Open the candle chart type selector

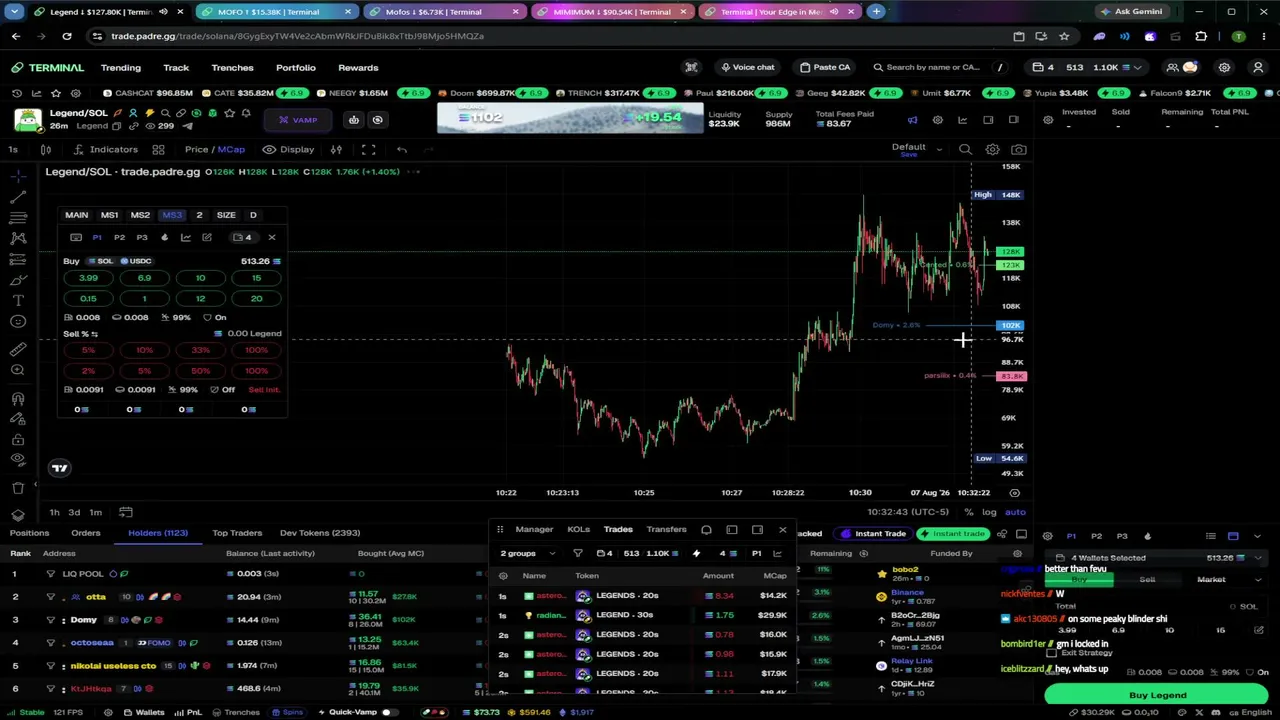point(45,149)
